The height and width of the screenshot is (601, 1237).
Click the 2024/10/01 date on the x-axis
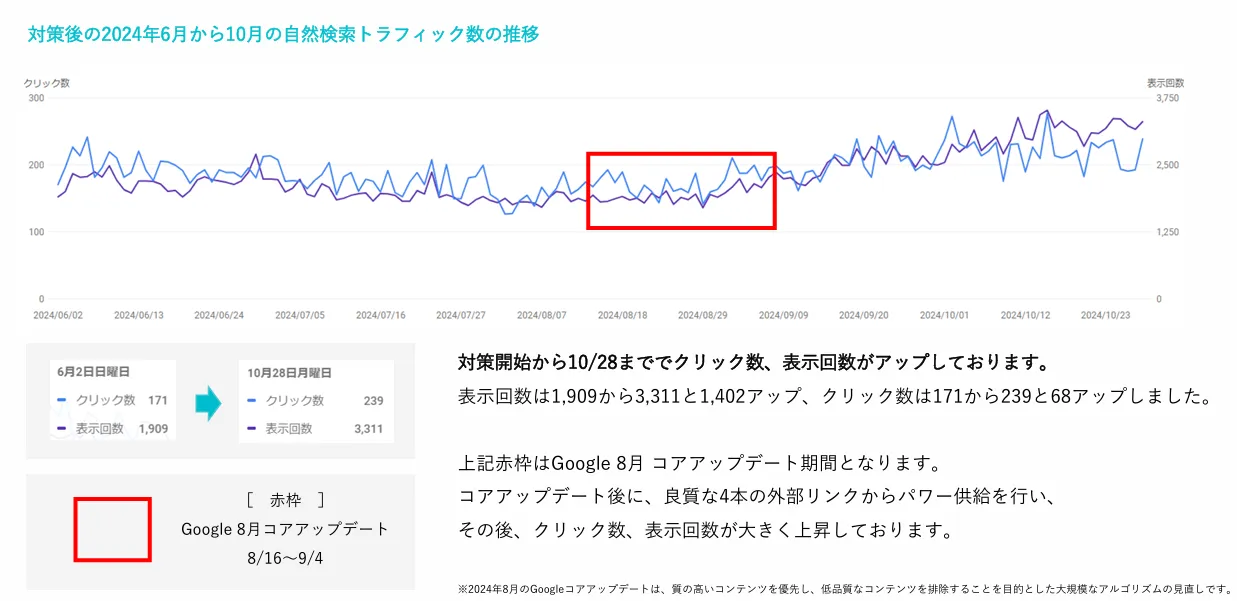(944, 314)
